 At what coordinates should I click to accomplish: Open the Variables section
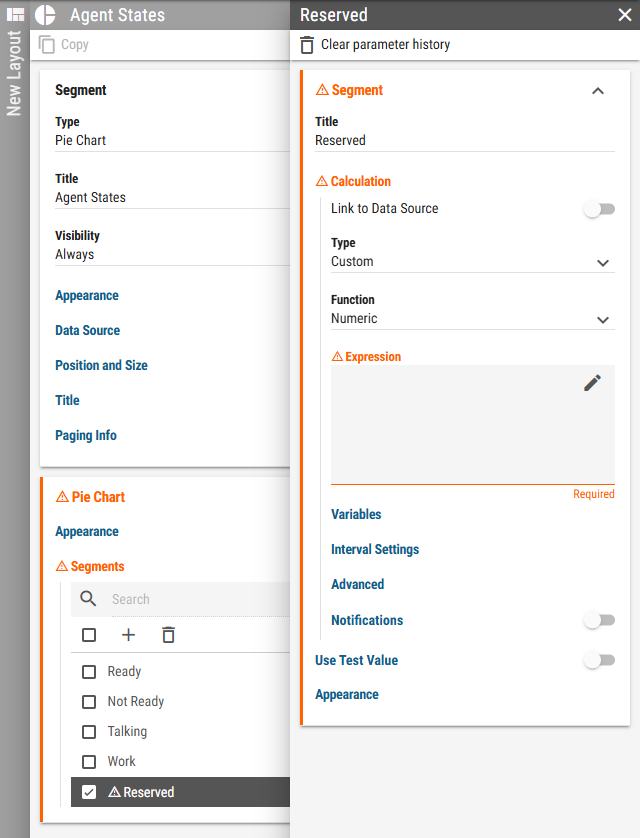click(x=356, y=515)
